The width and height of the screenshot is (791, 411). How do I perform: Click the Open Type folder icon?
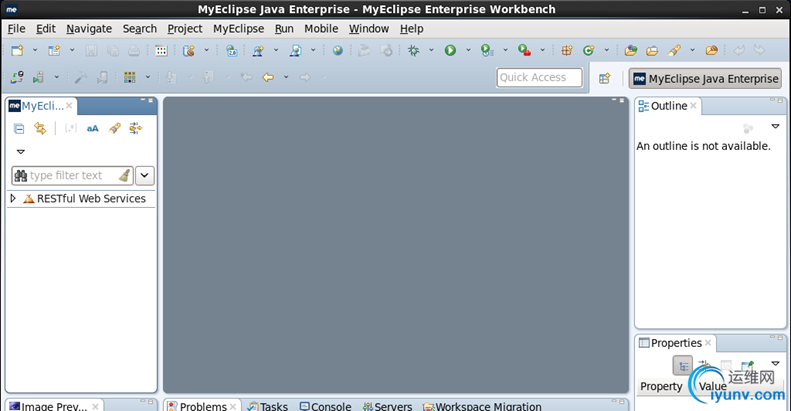click(631, 50)
